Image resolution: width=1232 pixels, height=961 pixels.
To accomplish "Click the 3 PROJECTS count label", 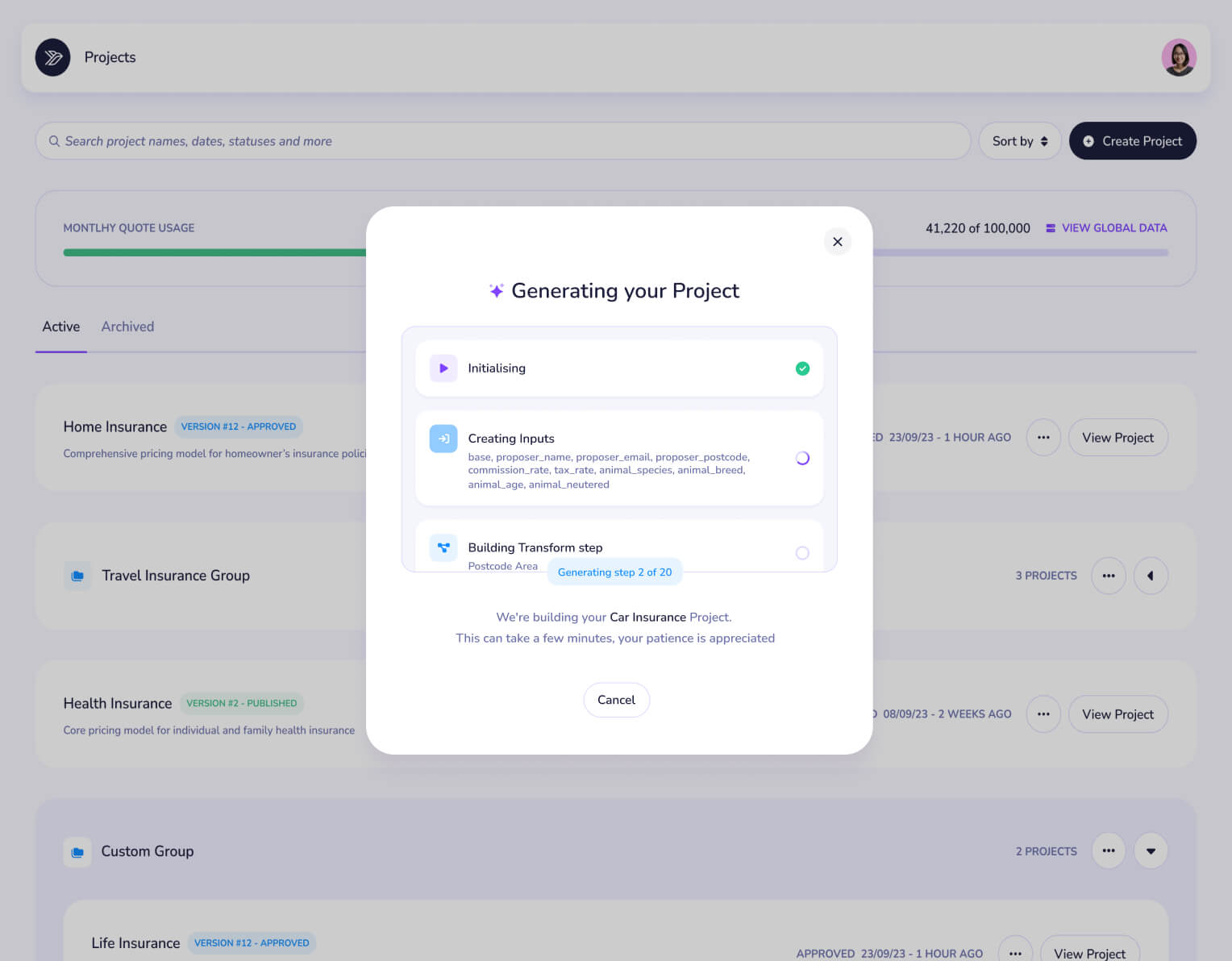I will 1046,576.
